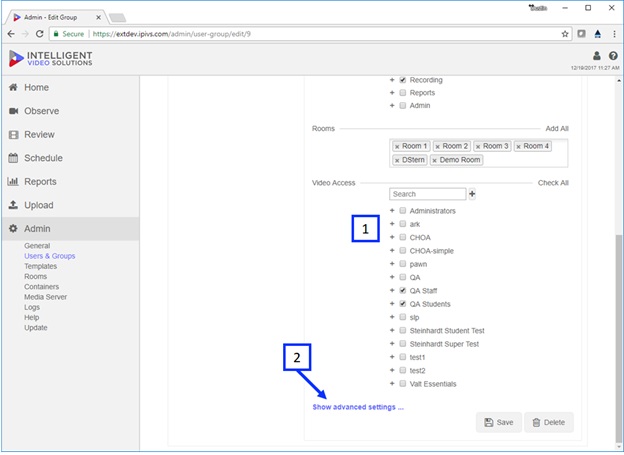
Task: Close the Admin - Edit Group tab
Action: [98, 18]
